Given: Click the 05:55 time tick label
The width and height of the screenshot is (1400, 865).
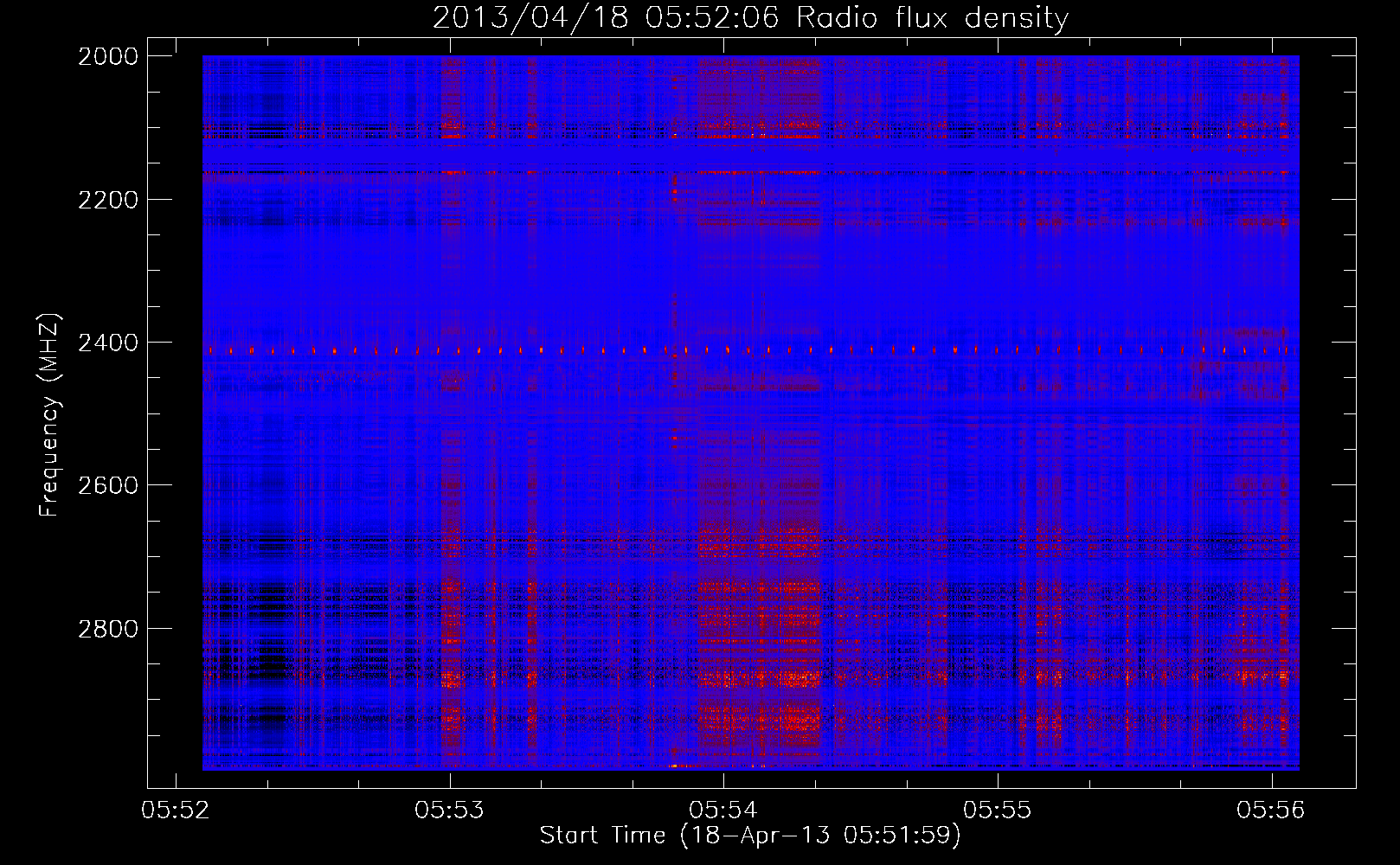Looking at the screenshot, I should [998, 810].
